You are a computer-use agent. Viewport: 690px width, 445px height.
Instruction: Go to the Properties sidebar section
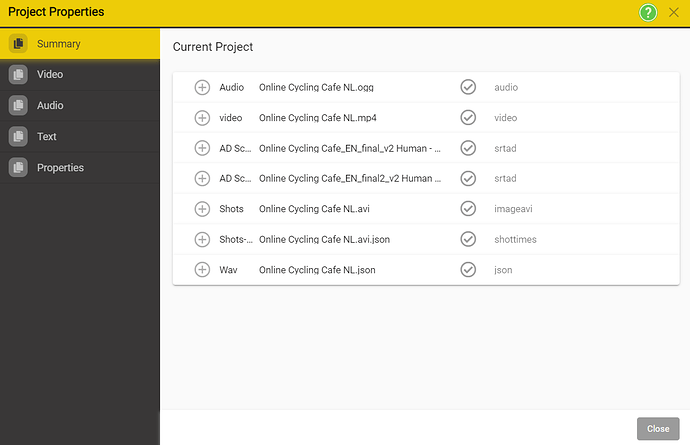[80, 168]
